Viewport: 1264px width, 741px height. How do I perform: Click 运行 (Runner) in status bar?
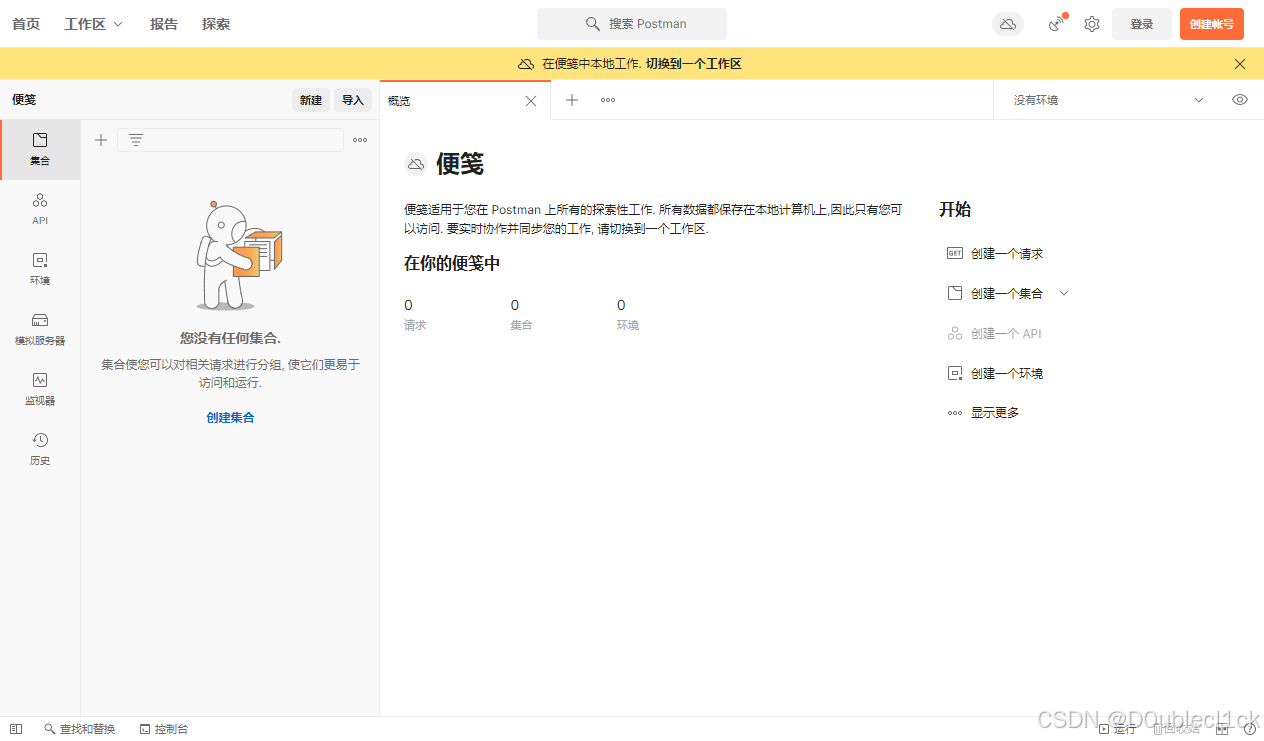pyautogui.click(x=1117, y=729)
